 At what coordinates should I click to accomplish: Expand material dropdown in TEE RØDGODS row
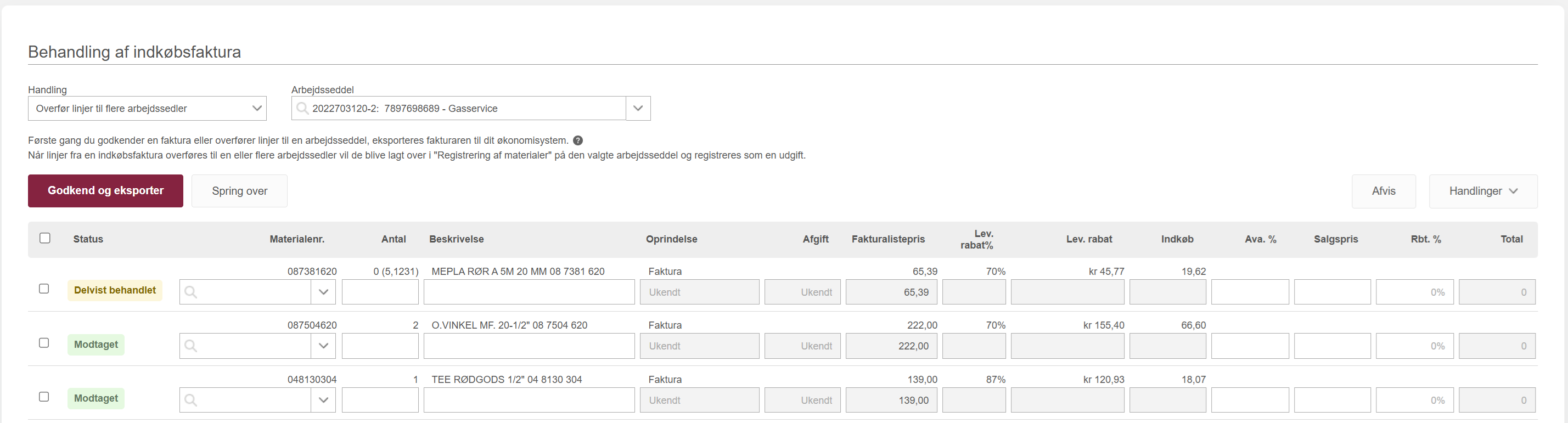(x=323, y=400)
